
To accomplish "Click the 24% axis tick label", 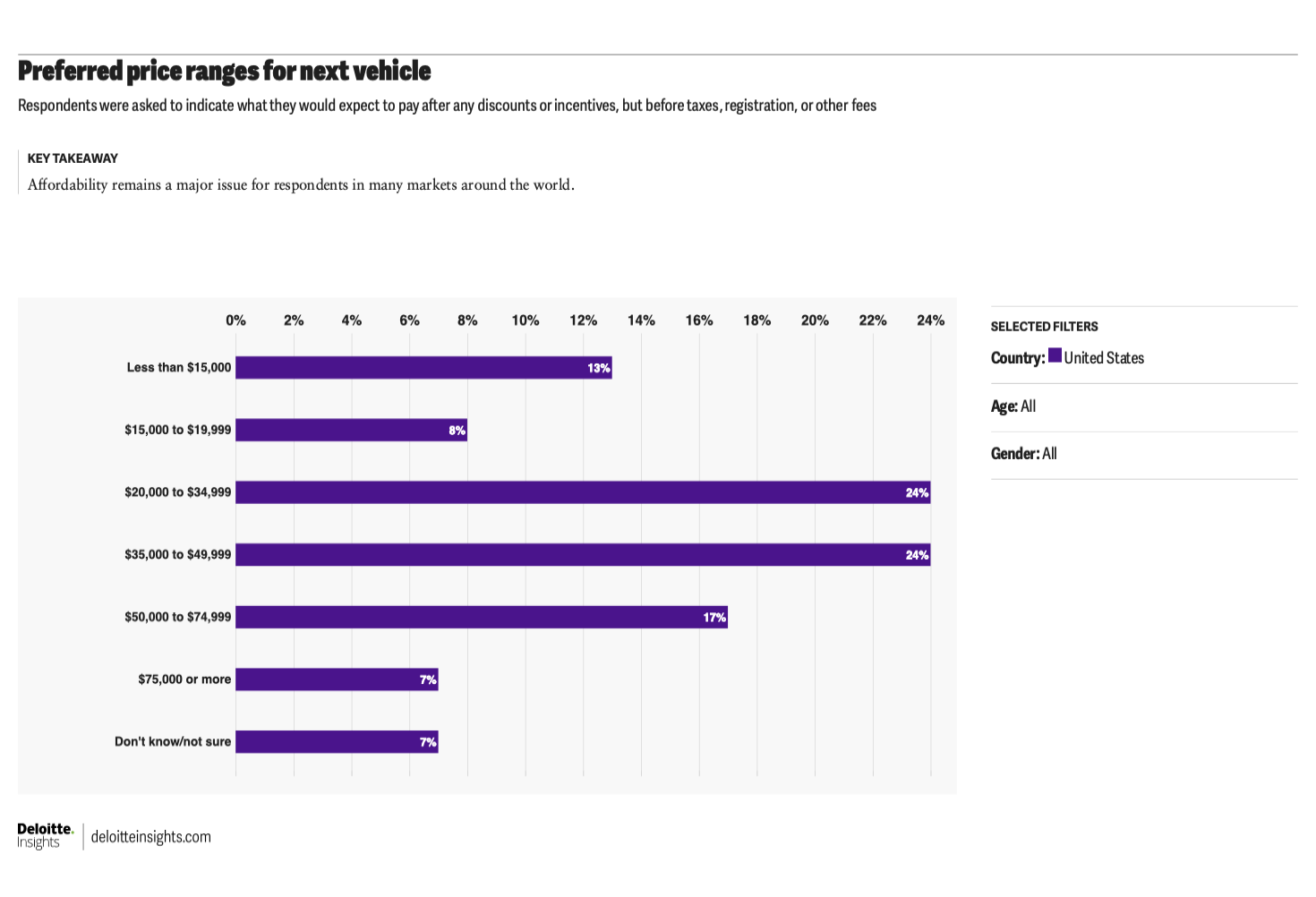I will click(930, 320).
